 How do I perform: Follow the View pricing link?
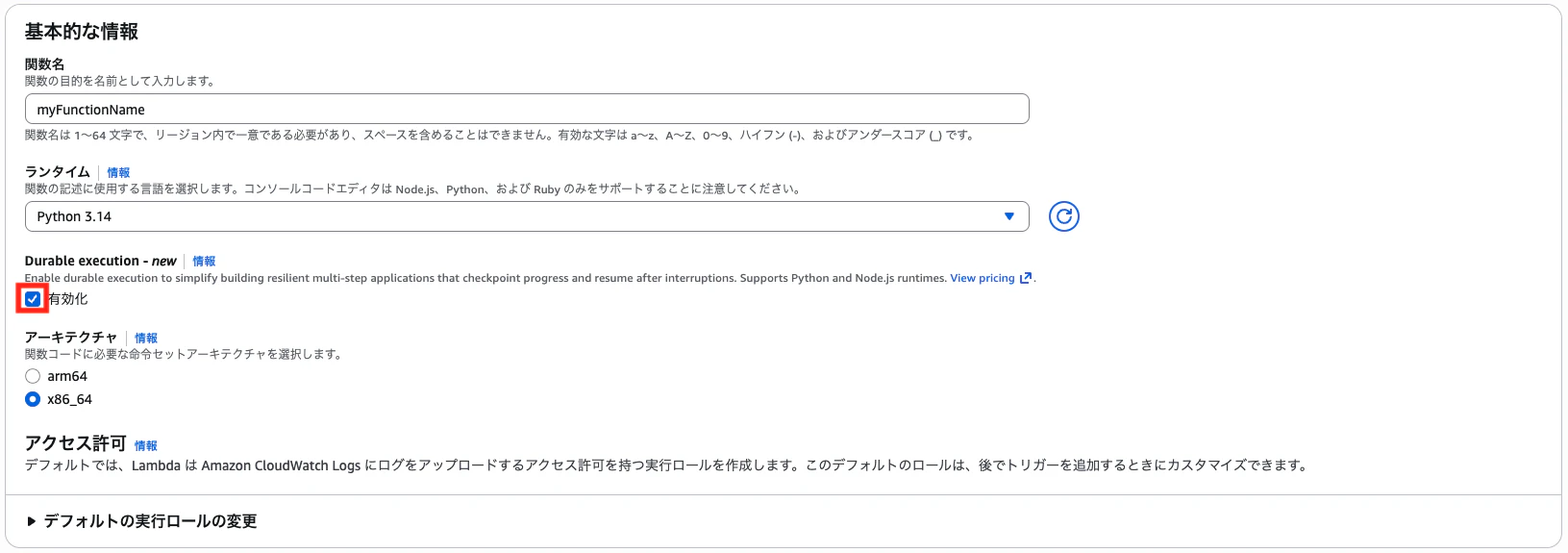point(983,278)
